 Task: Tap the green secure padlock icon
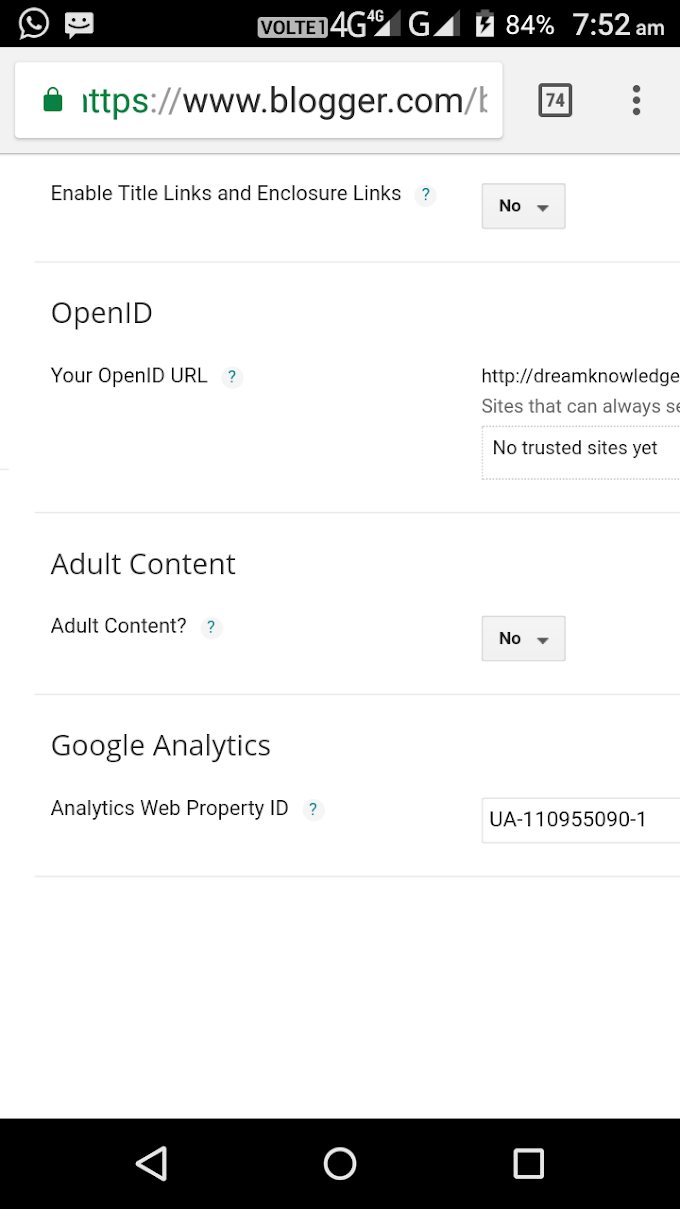[52, 100]
